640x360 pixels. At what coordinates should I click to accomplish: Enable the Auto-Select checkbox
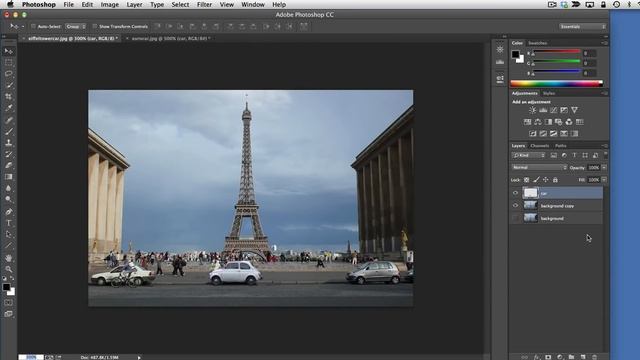pyautogui.click(x=33, y=27)
